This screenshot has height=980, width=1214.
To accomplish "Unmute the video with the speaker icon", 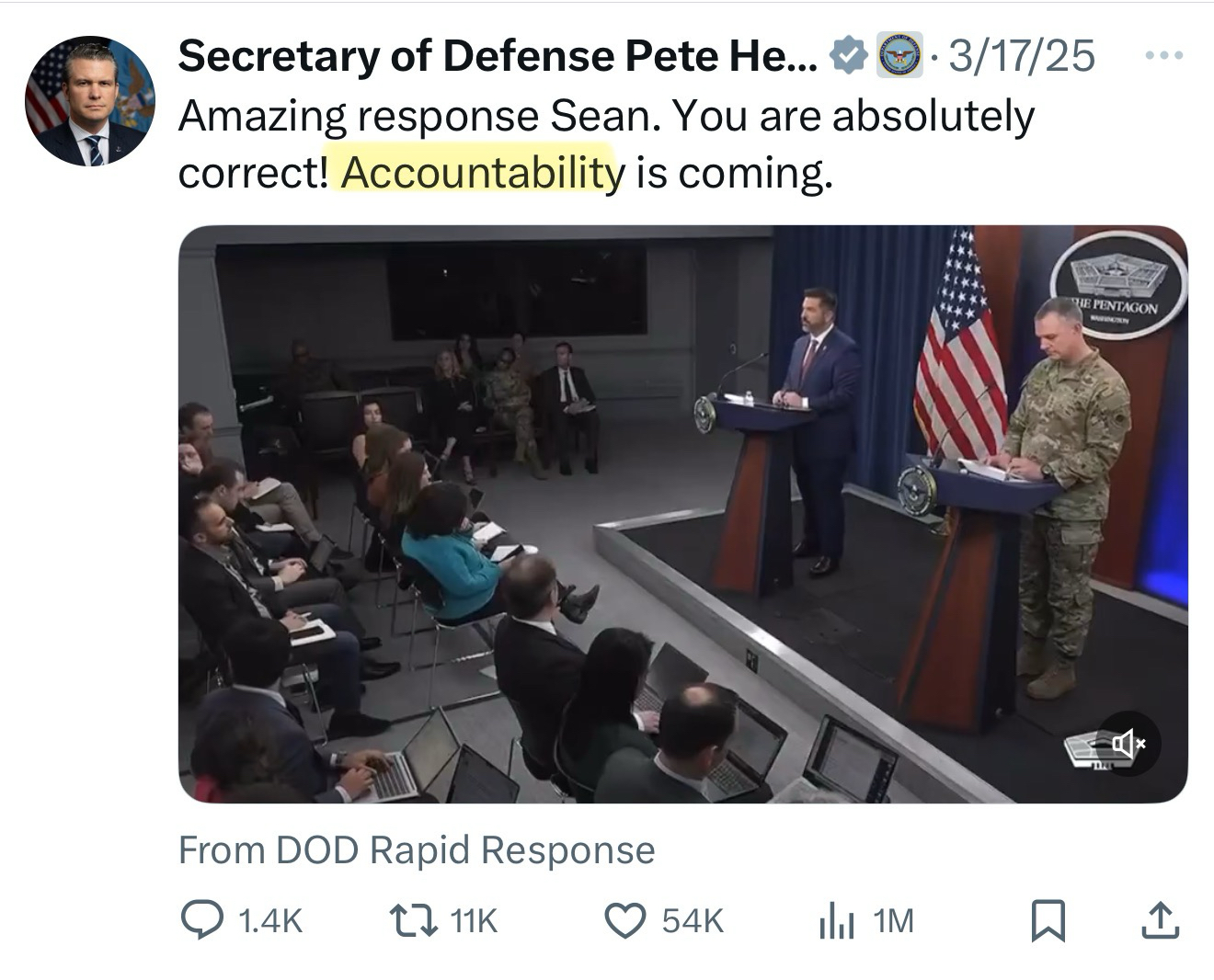I will pos(1128,742).
